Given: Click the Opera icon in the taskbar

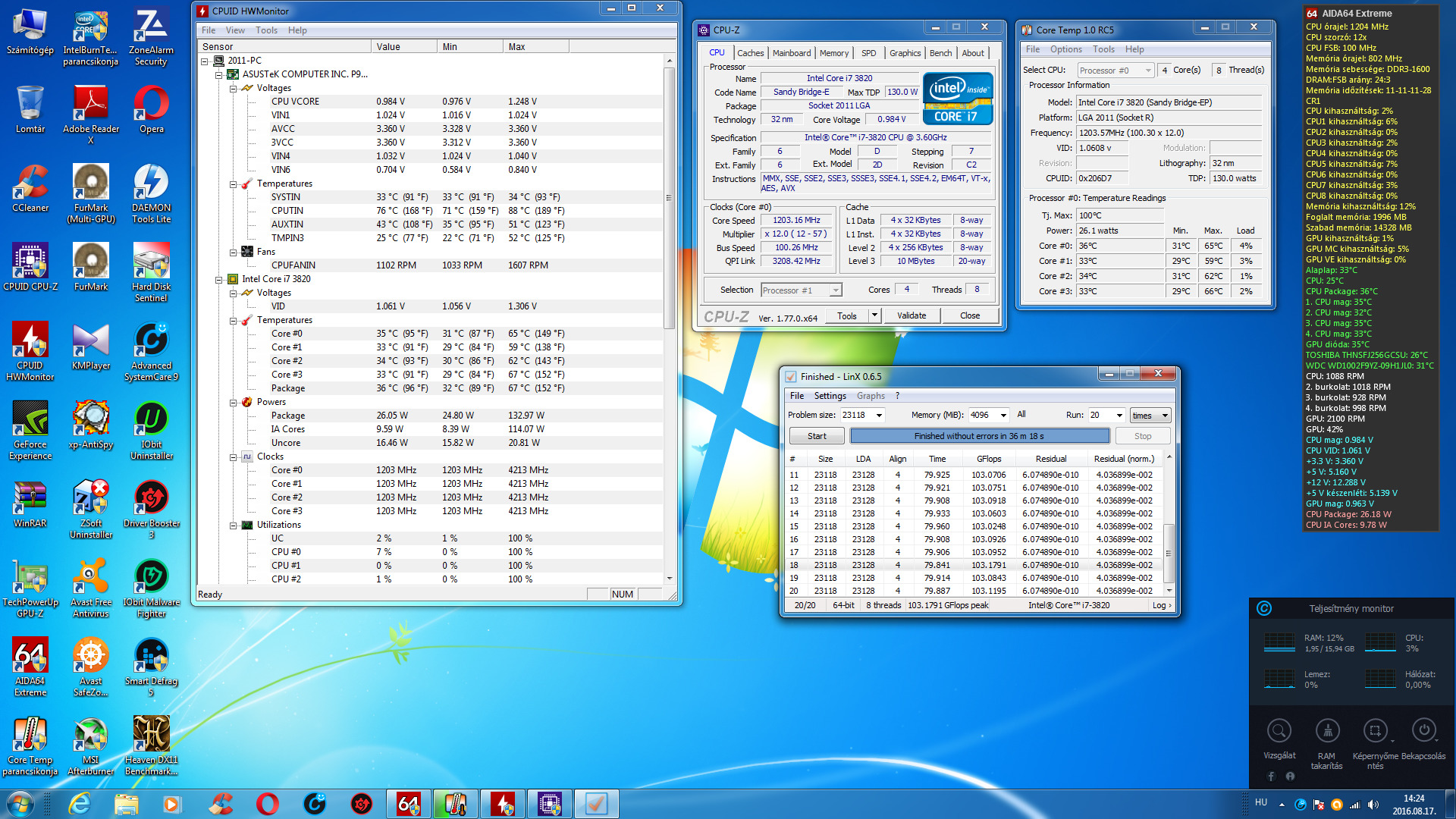Looking at the screenshot, I should click(x=268, y=803).
